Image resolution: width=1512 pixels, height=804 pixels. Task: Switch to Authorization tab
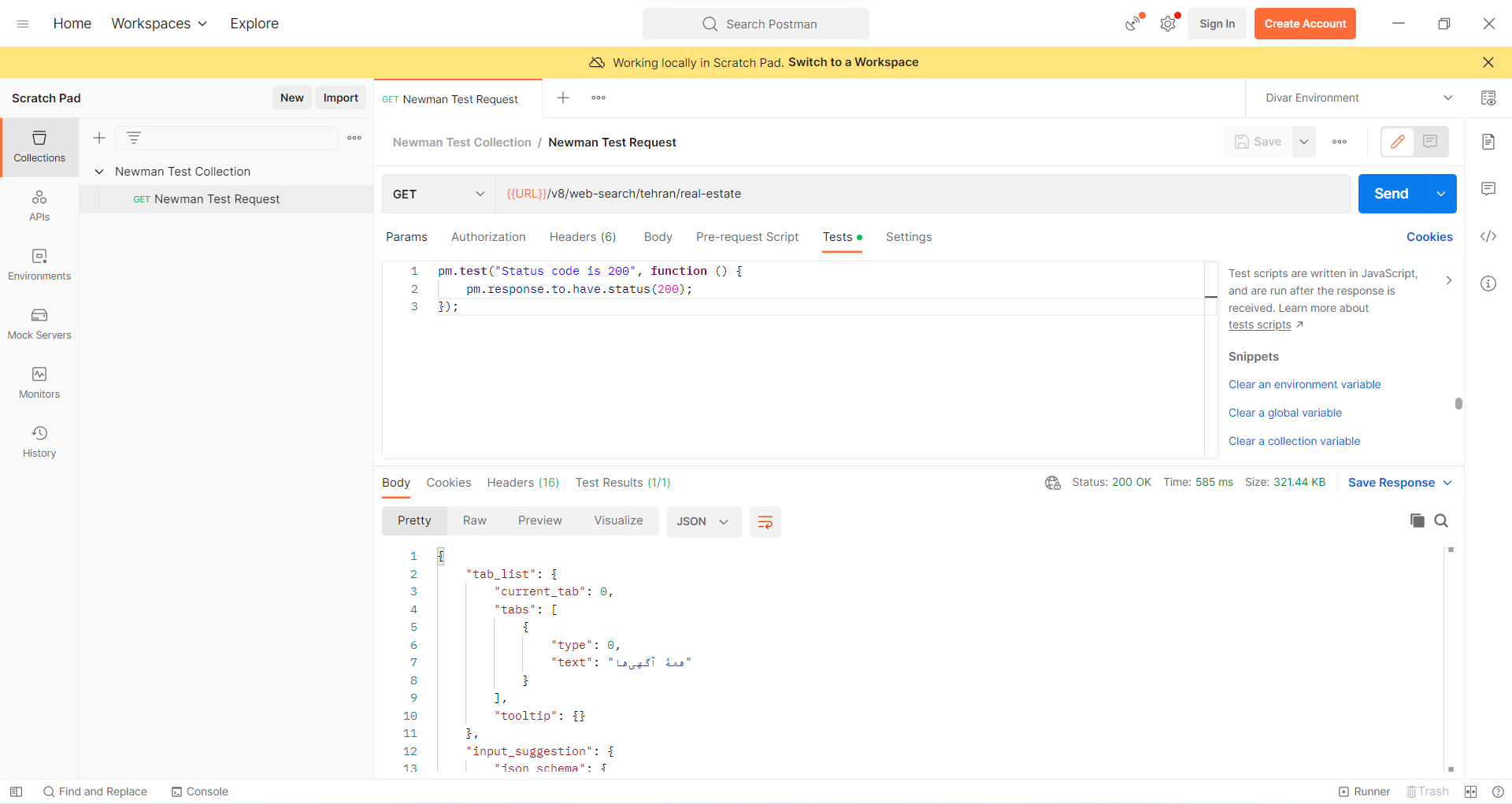[488, 237]
